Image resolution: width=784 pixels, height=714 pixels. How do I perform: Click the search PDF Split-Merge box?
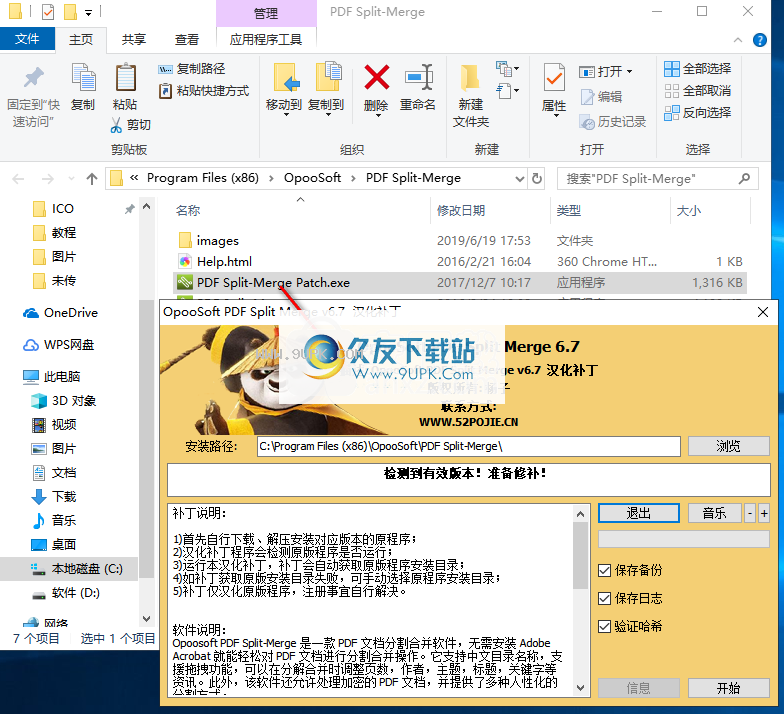658,178
